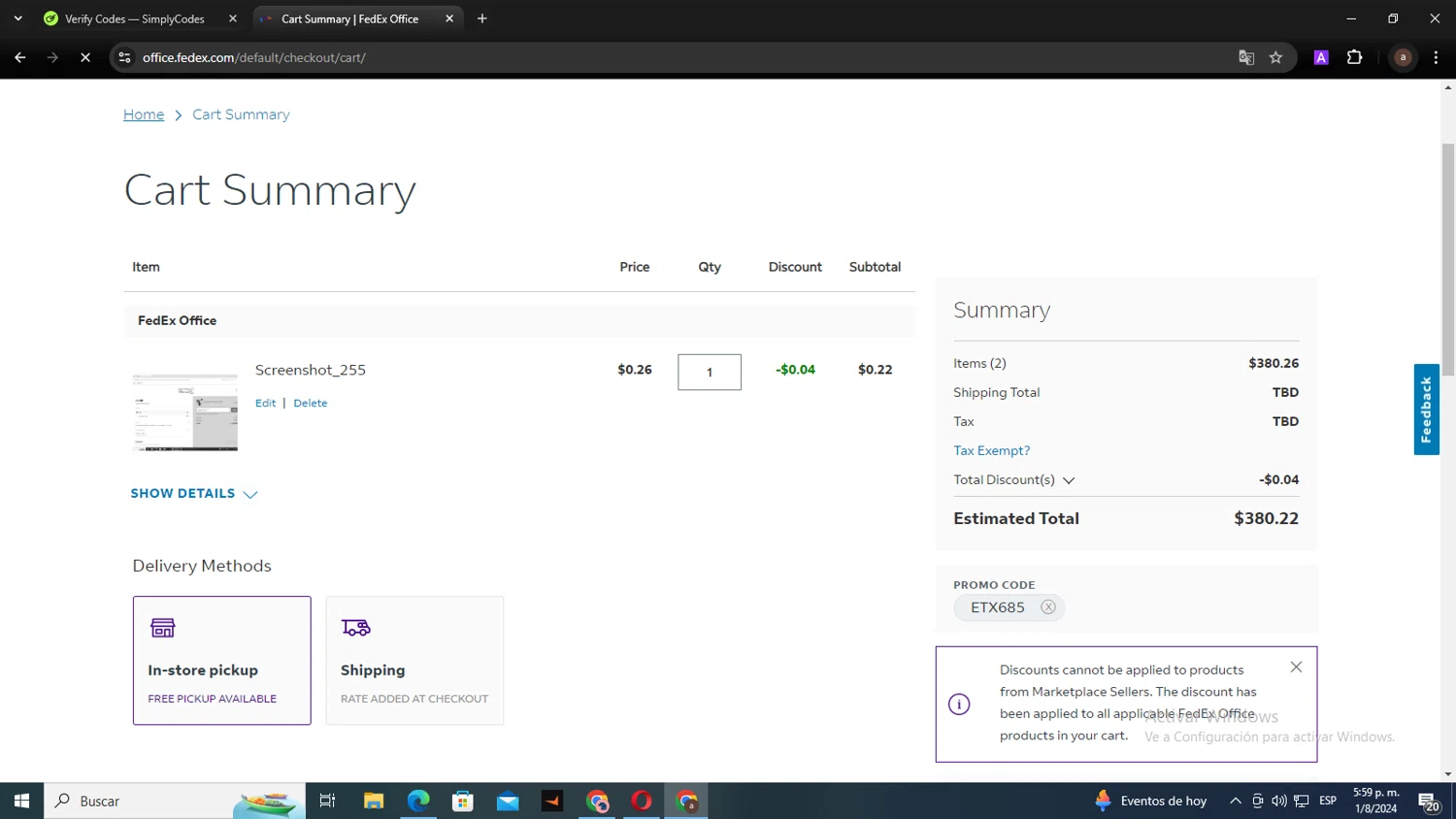Bookmark this page with the star icon
The height and width of the screenshot is (819, 1456).
1275,57
